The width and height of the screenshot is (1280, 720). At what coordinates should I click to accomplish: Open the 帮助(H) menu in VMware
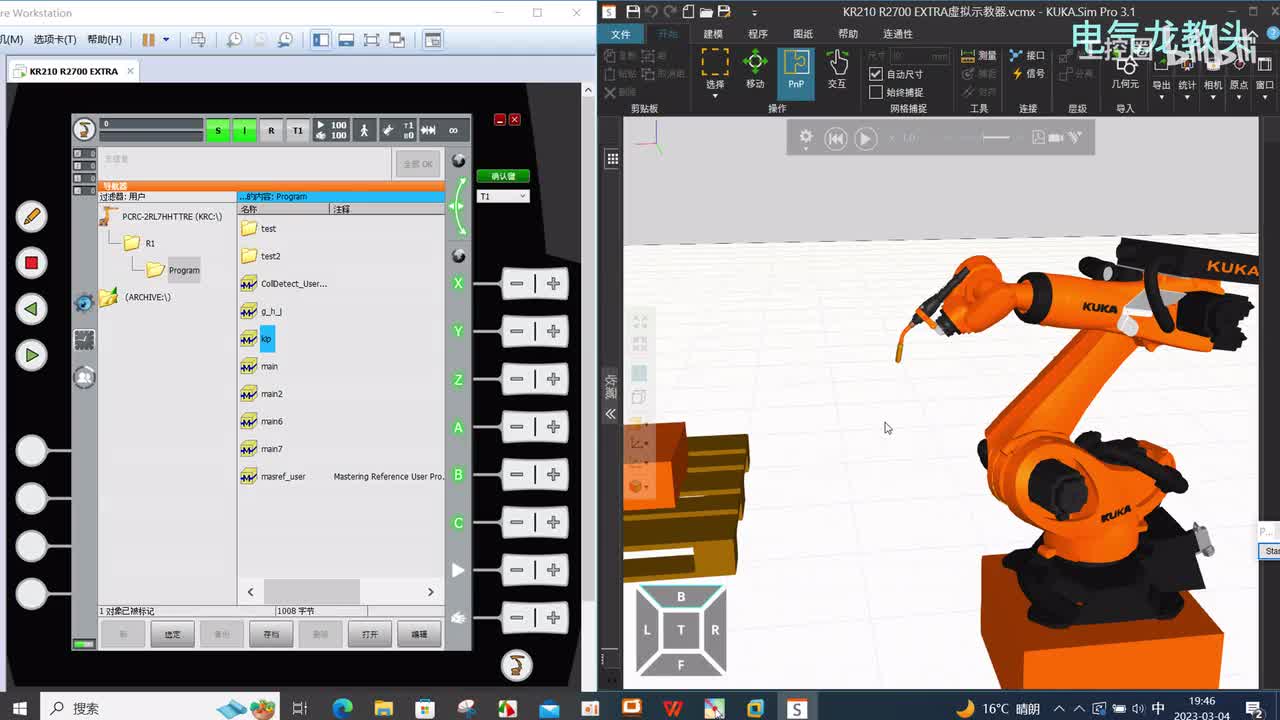pos(104,40)
